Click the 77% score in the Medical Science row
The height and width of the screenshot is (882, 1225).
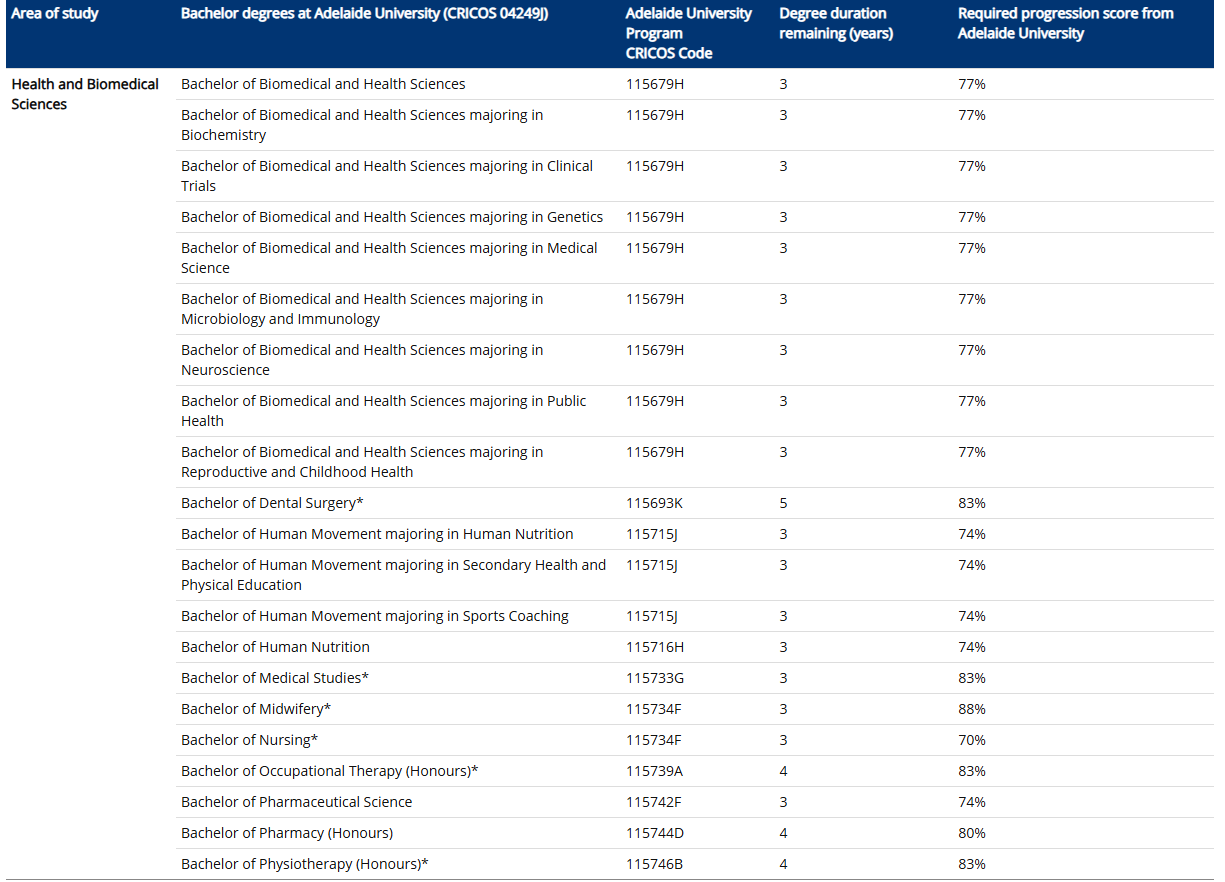(x=972, y=248)
